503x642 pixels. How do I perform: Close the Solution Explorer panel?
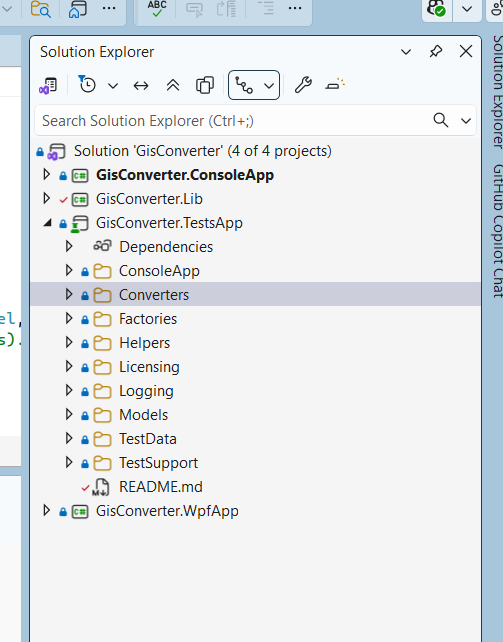(466, 52)
